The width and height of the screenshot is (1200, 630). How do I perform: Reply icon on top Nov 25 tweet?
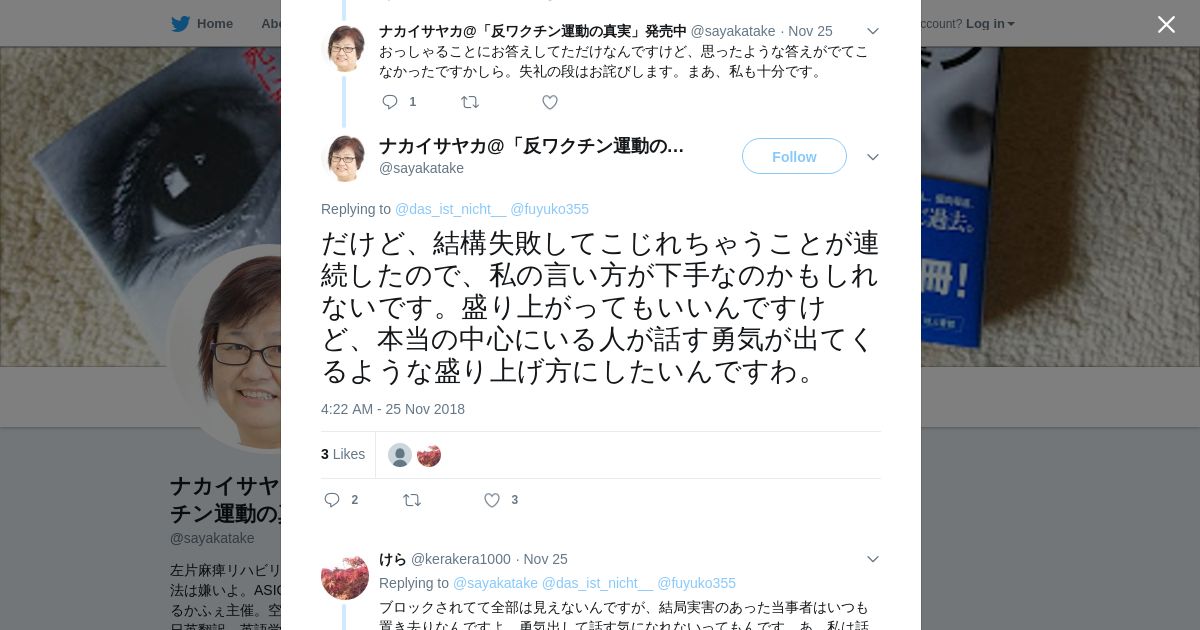(390, 102)
